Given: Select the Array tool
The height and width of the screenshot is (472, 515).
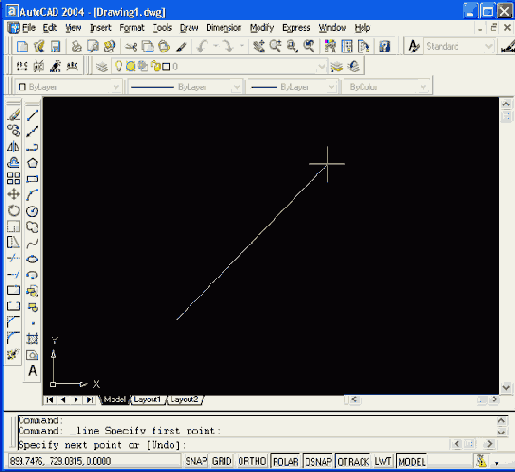Looking at the screenshot, I should tap(14, 179).
